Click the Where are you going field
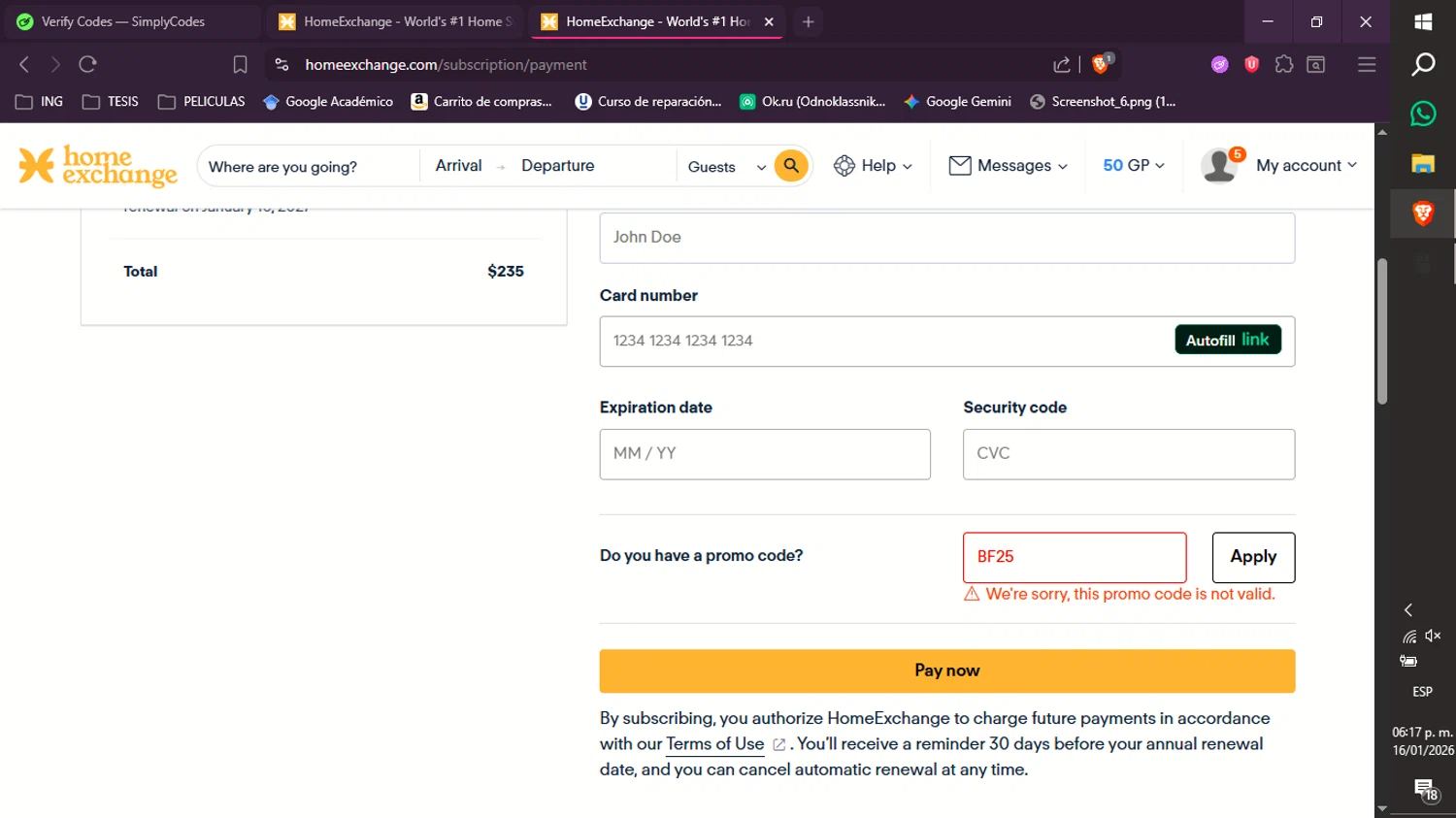This screenshot has height=818, width=1456. tap(309, 167)
